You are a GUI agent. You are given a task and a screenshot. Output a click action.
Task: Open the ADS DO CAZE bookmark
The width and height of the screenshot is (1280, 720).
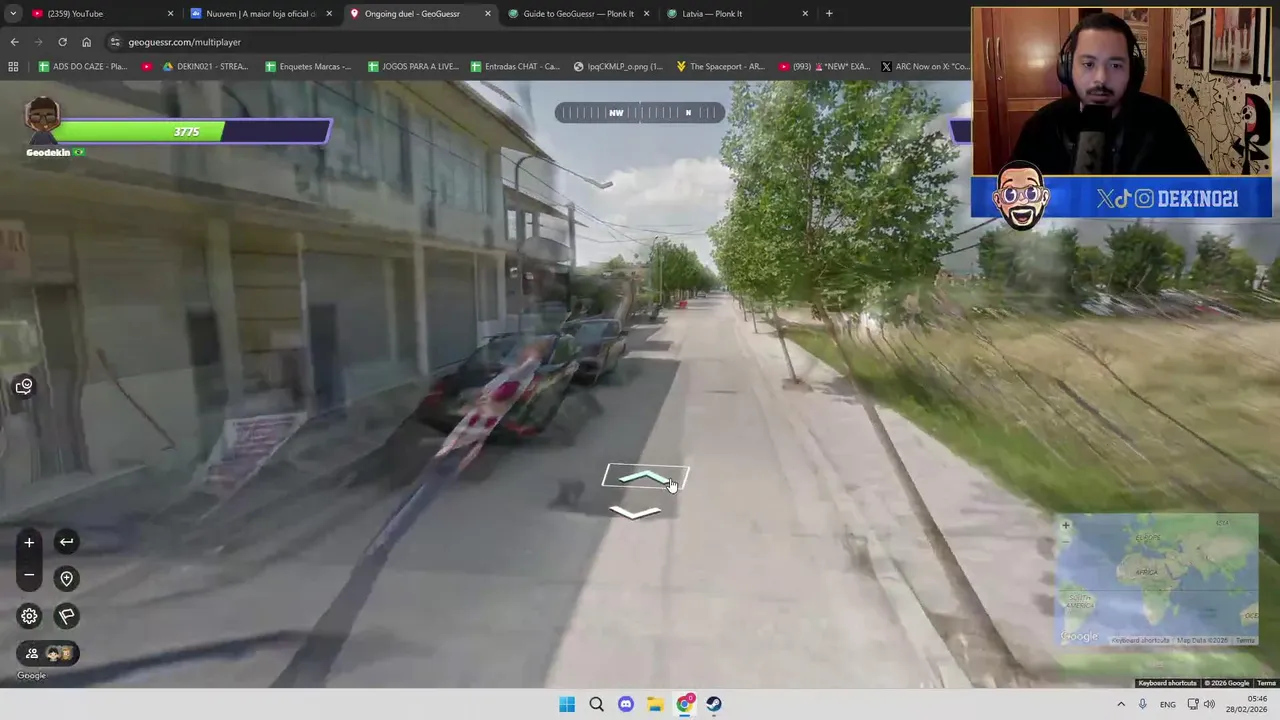pyautogui.click(x=83, y=67)
